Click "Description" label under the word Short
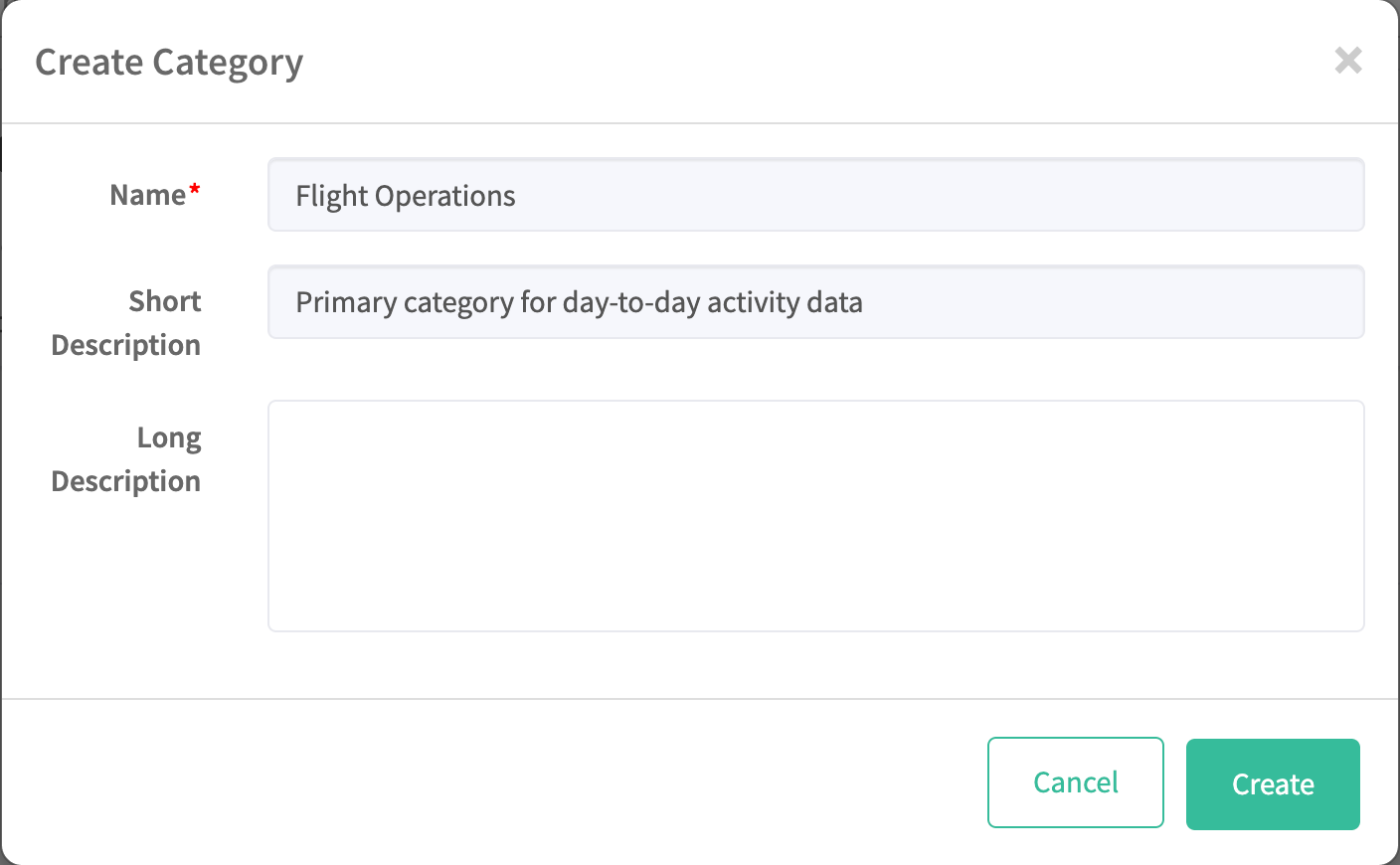Image resolution: width=1400 pixels, height=865 pixels. point(126,345)
